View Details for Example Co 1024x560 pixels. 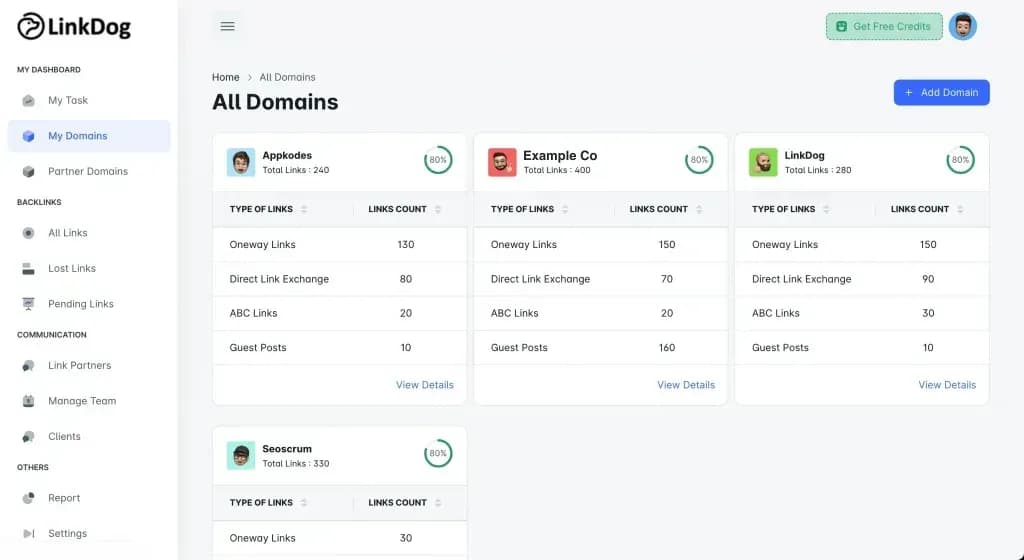point(686,385)
